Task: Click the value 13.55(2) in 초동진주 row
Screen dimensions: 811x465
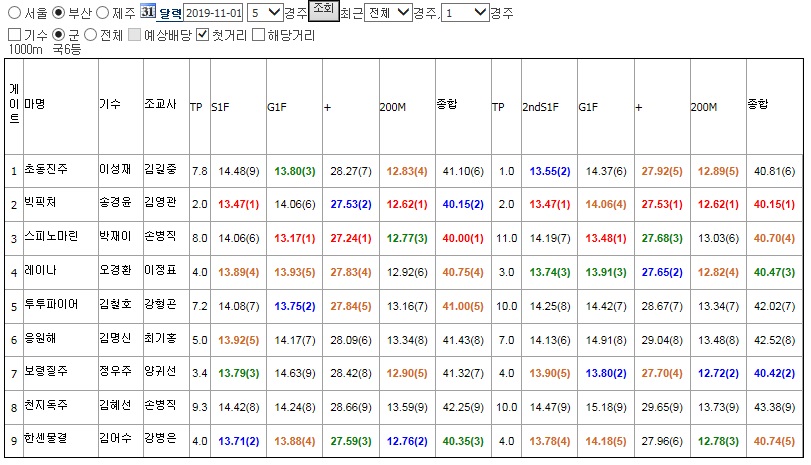Action: coord(550,171)
